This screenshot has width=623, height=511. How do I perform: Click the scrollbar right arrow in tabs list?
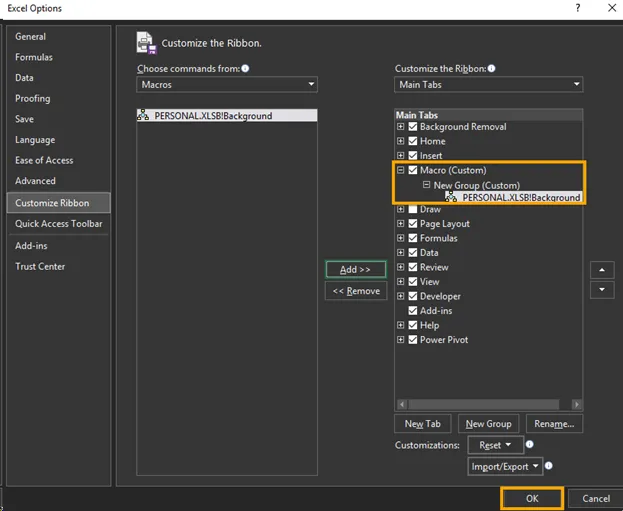pos(577,405)
